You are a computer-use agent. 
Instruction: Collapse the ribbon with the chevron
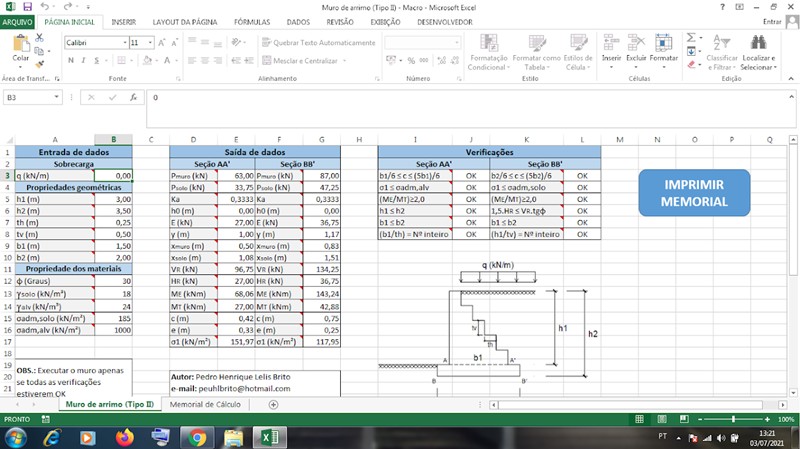click(x=791, y=79)
